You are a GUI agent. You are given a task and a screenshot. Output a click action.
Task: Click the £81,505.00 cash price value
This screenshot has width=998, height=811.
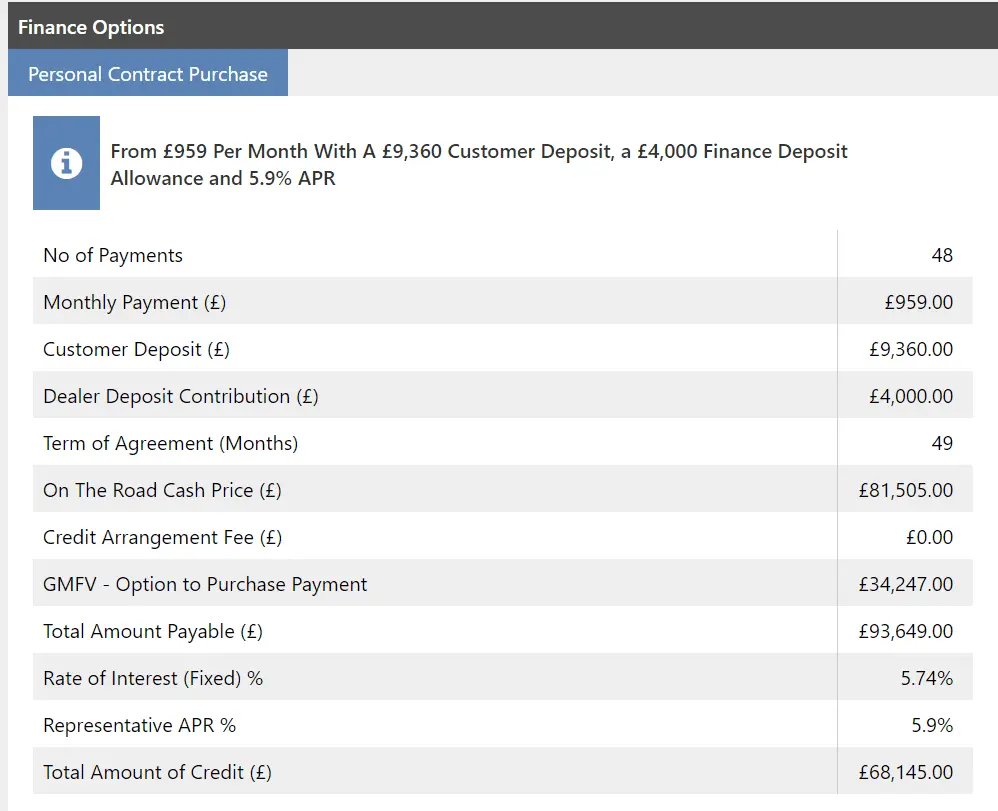[x=905, y=490]
